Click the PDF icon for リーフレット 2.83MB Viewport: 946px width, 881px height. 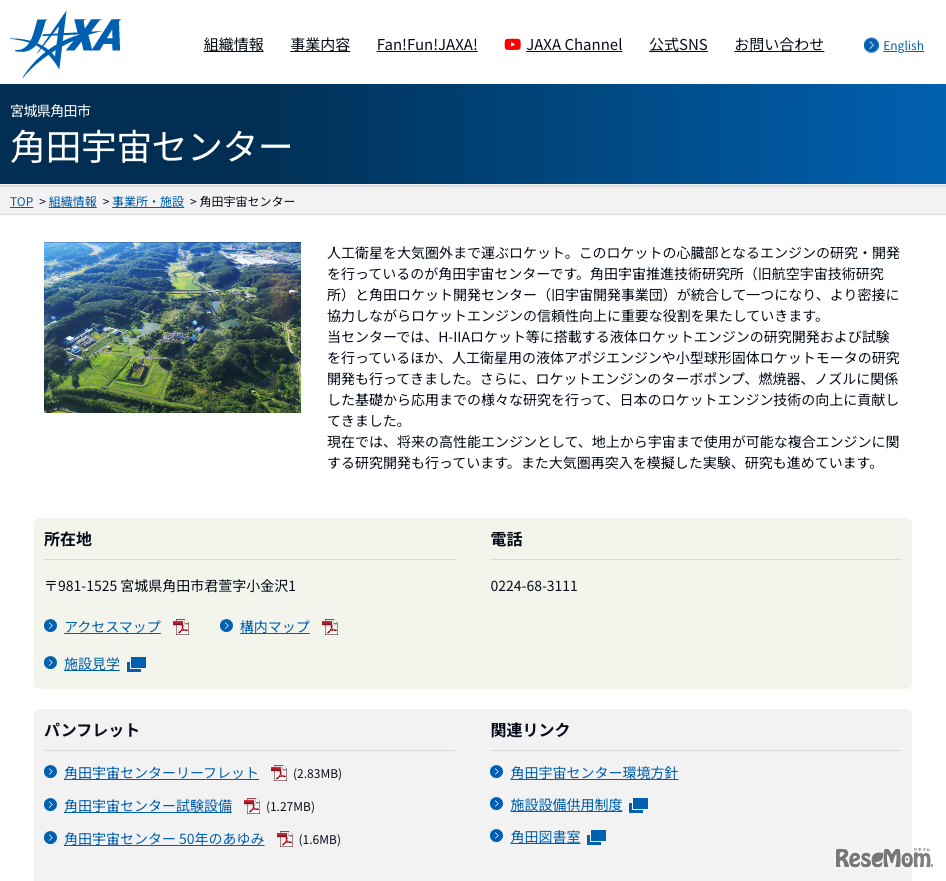click(x=279, y=773)
